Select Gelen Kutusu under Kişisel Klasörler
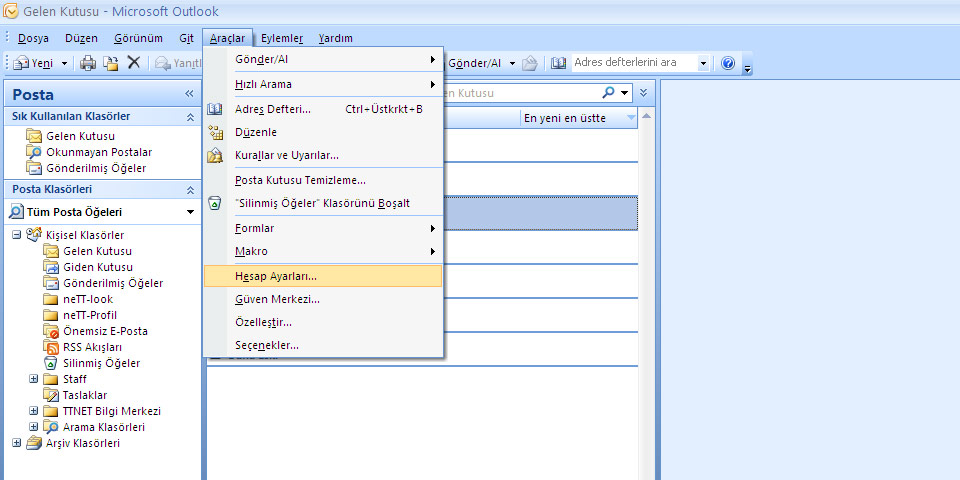Viewport: 960px width, 480px height. [97, 251]
